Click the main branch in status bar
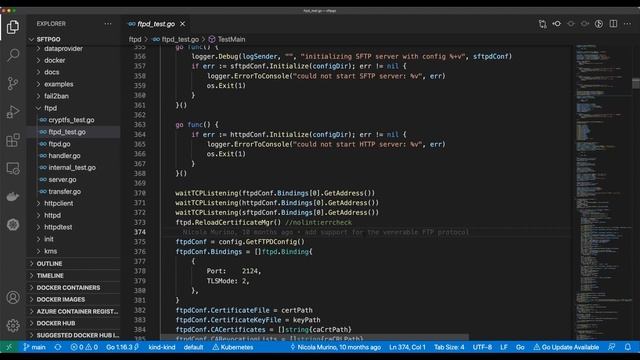Viewport: 640px width, 360px height. (x=34, y=347)
